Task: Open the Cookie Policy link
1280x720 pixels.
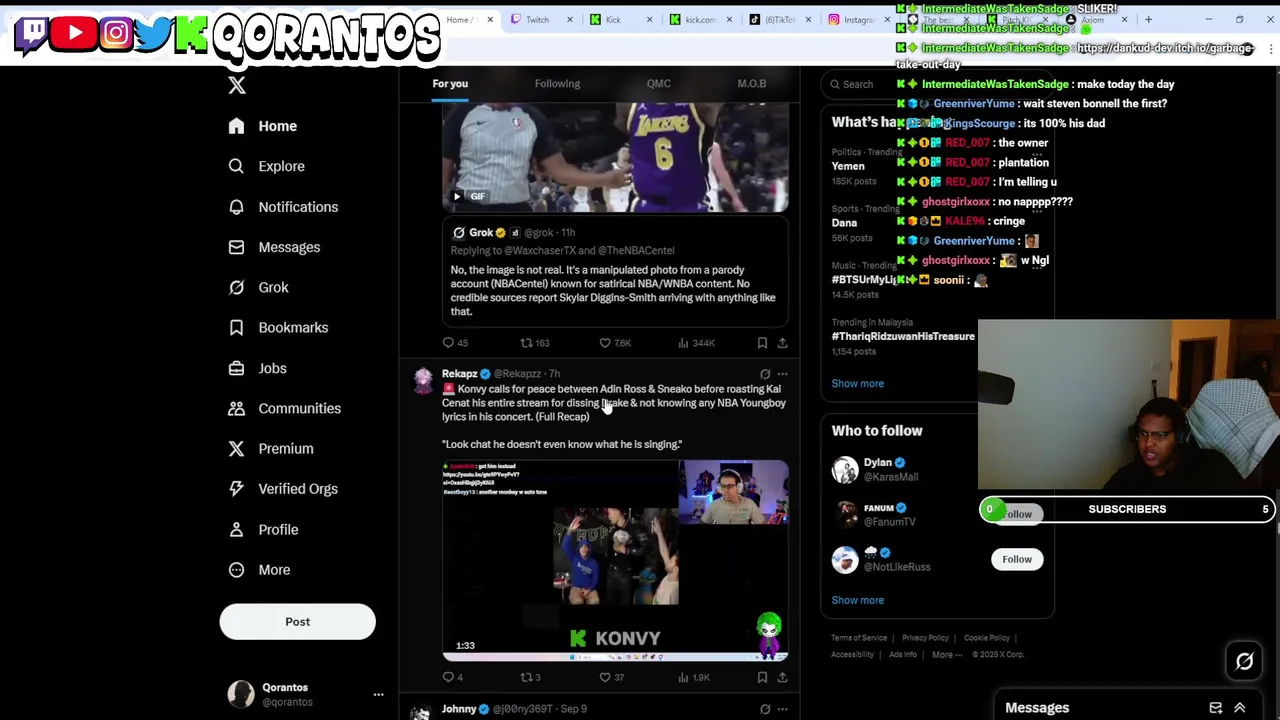Action: click(986, 638)
